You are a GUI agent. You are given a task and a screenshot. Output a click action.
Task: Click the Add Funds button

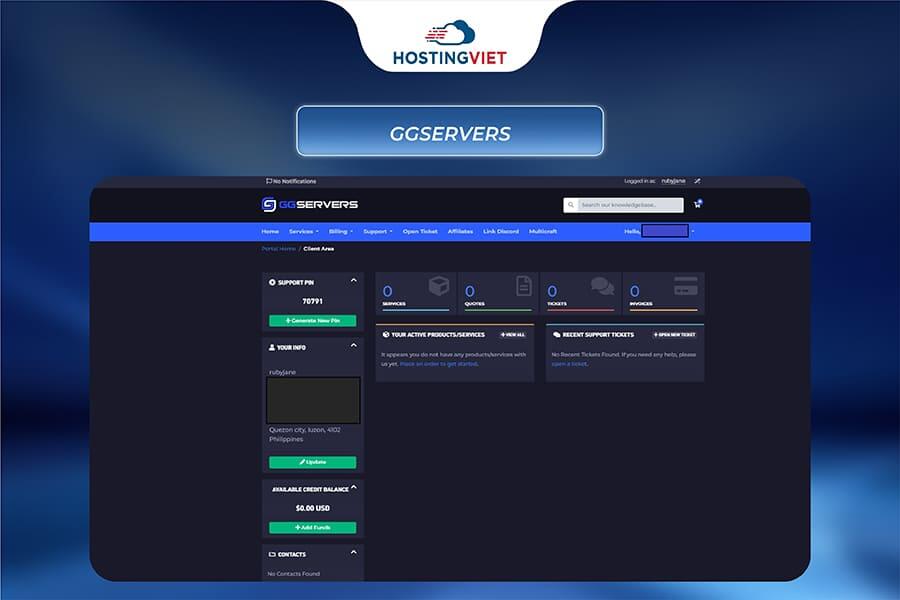coord(311,526)
